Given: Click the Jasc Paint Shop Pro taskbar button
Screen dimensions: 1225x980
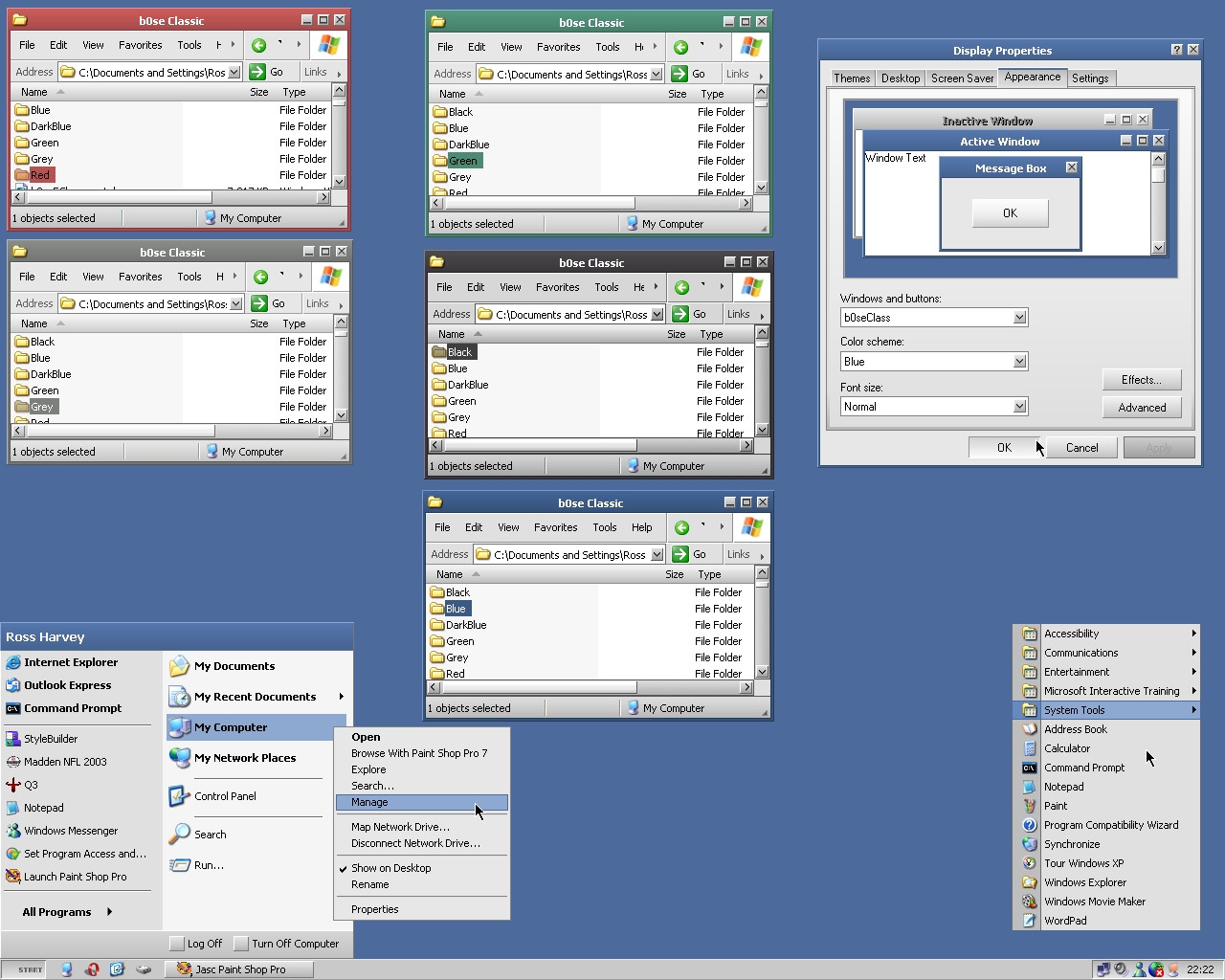Looking at the screenshot, I should pos(240,969).
